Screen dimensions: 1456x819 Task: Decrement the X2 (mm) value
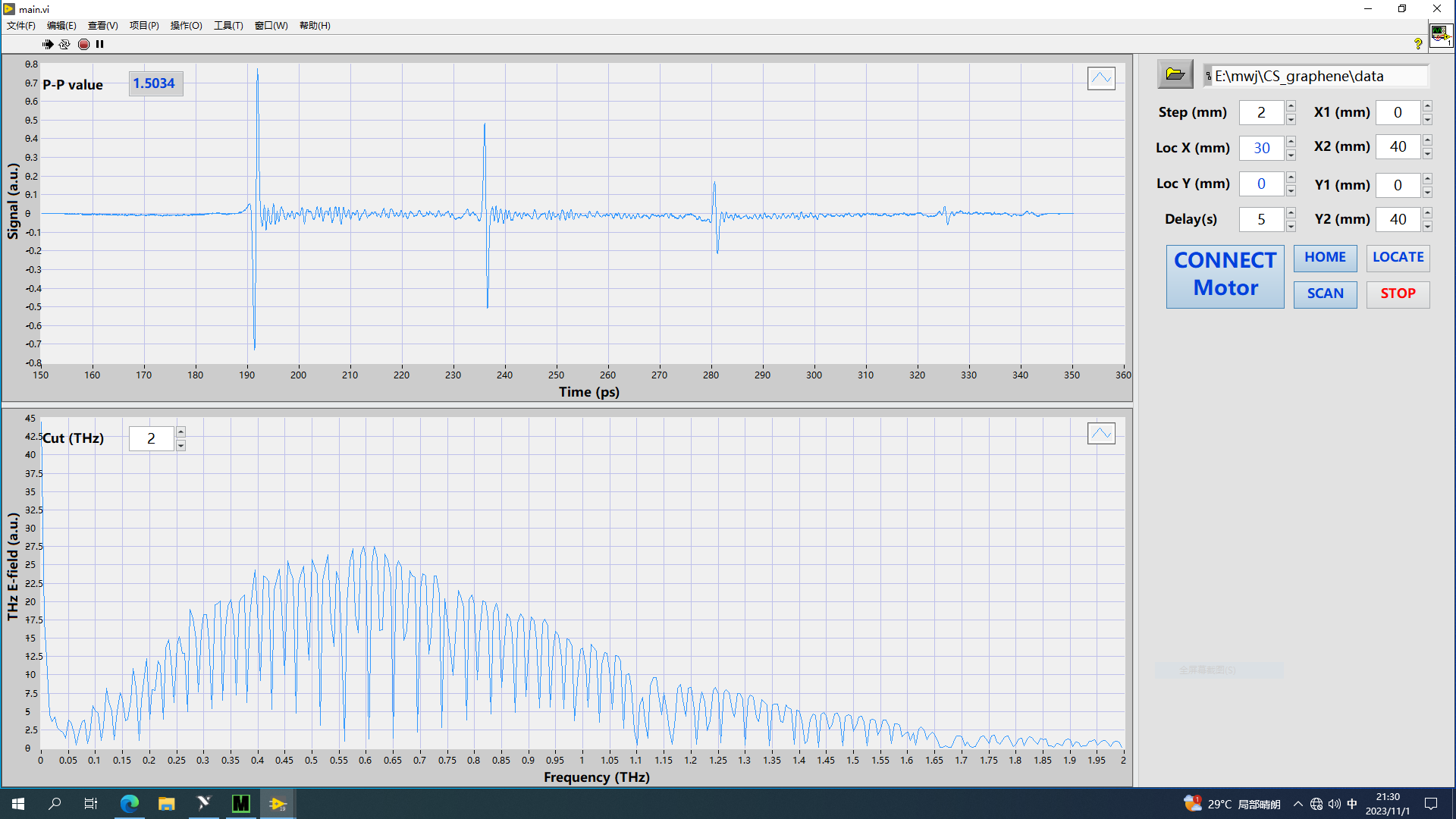click(x=1427, y=154)
